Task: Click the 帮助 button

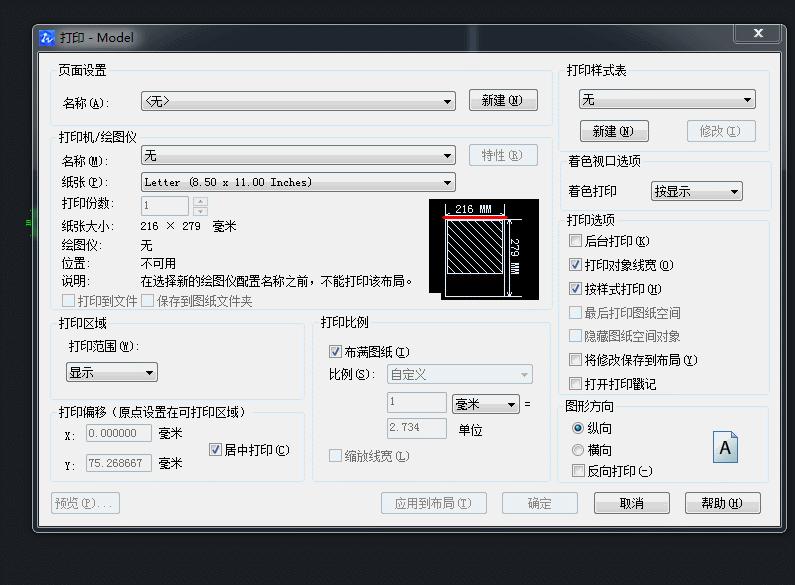Action: (x=722, y=503)
